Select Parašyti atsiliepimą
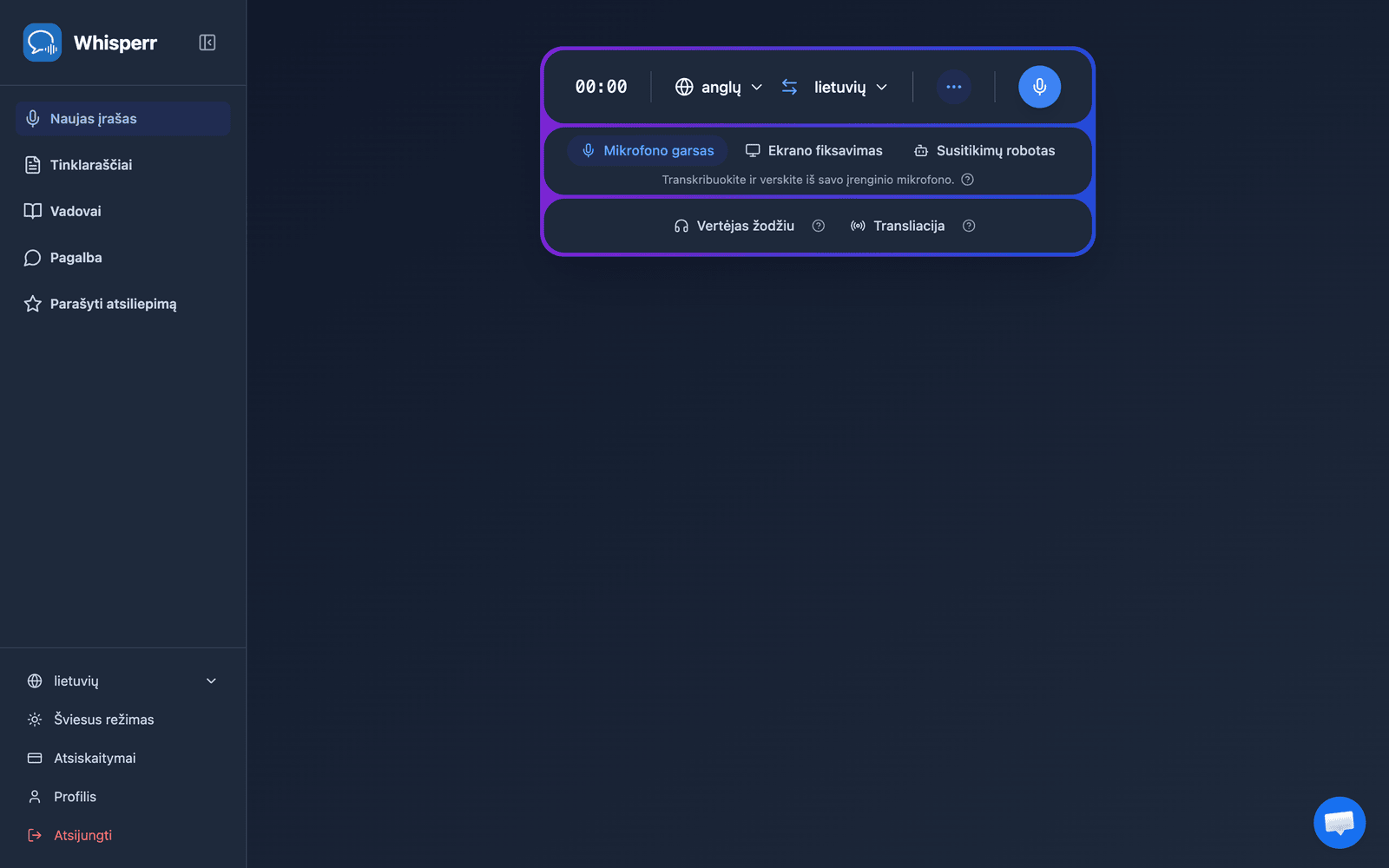 (122, 304)
